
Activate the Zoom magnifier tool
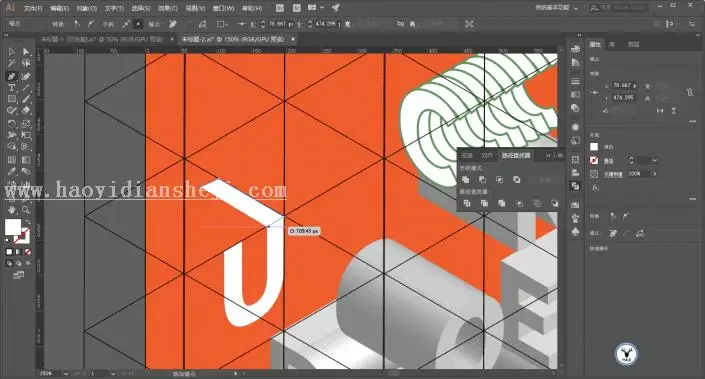(x=26, y=210)
